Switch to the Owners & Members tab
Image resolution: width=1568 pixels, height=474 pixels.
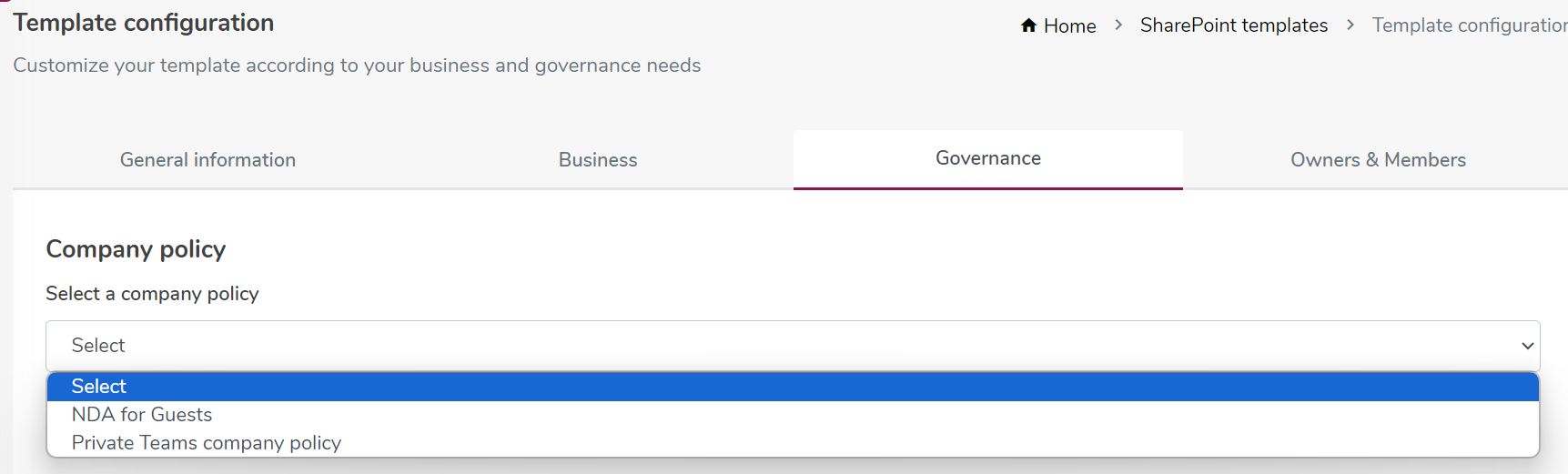coord(1378,160)
